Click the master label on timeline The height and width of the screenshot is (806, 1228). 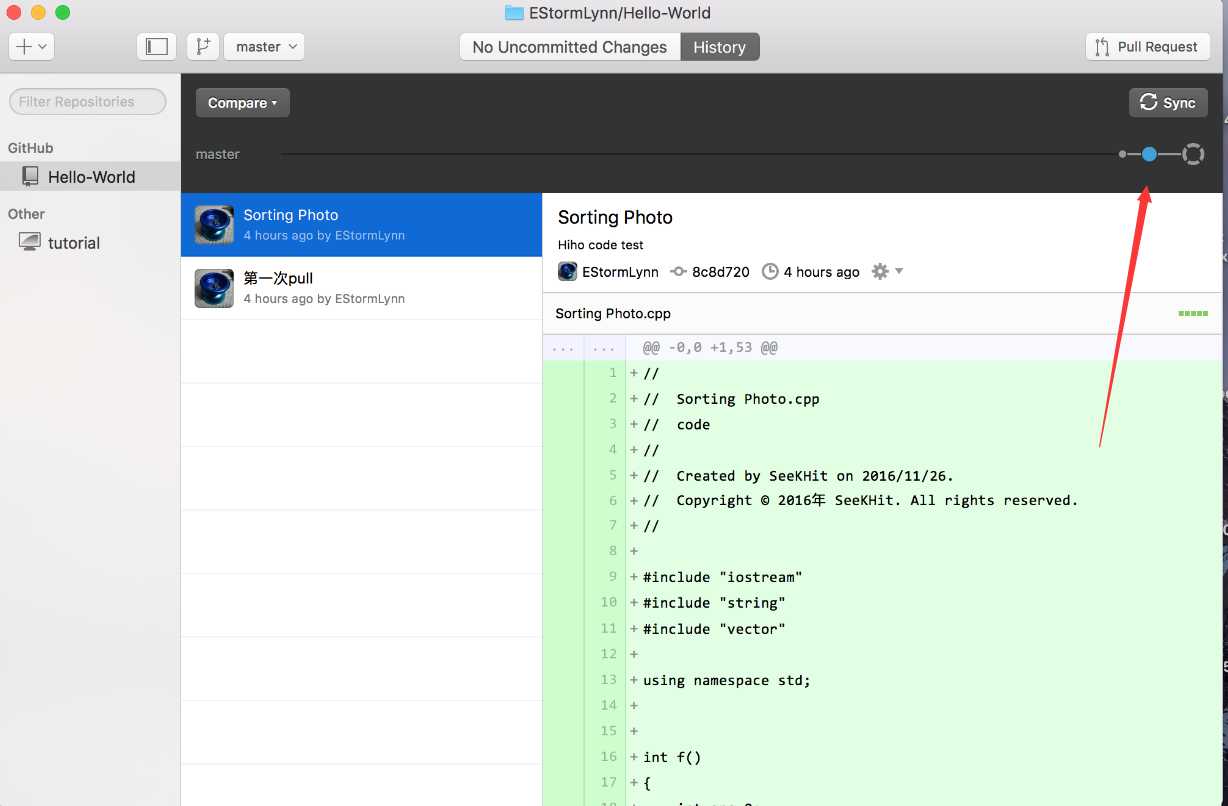218,154
